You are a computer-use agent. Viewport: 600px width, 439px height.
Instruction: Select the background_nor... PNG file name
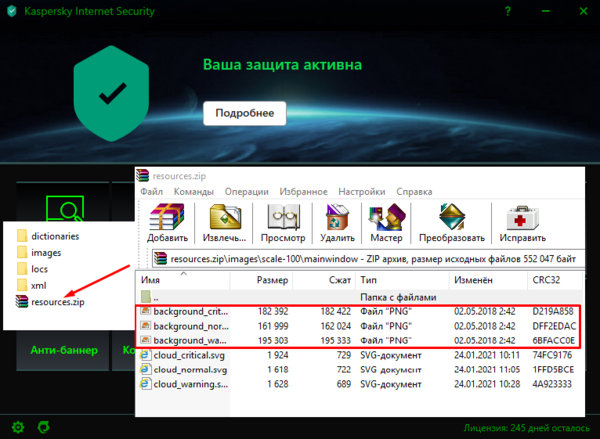(x=191, y=326)
